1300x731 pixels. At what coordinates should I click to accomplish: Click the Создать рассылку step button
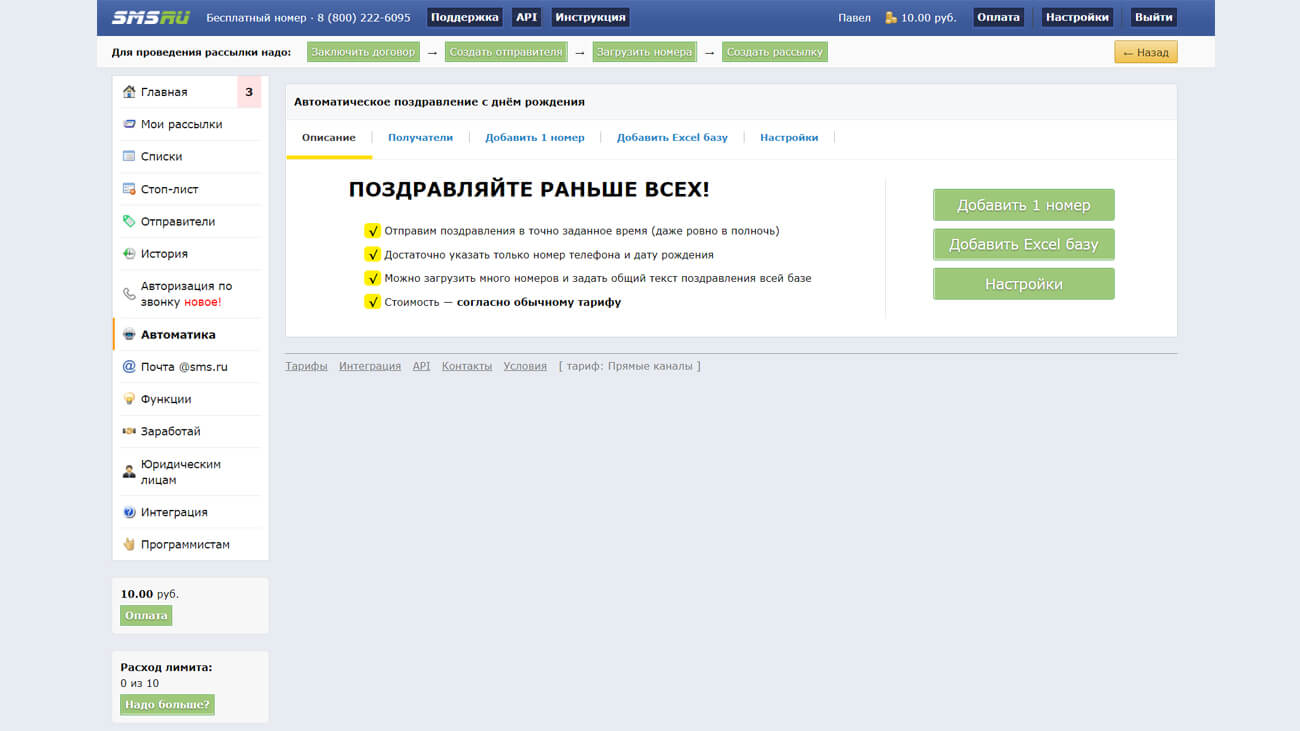click(x=775, y=52)
